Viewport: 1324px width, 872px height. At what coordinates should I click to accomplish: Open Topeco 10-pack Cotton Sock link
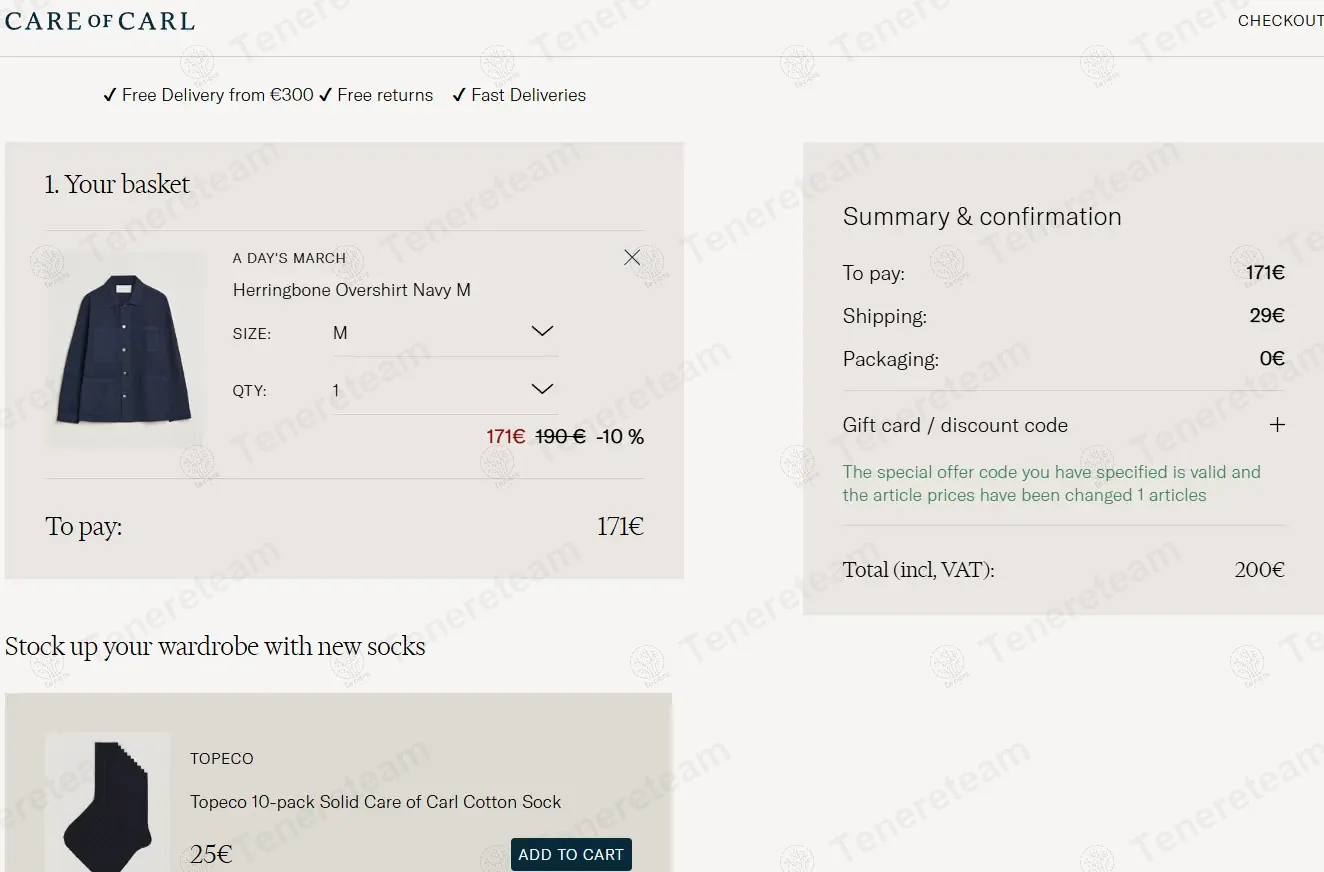coord(376,802)
